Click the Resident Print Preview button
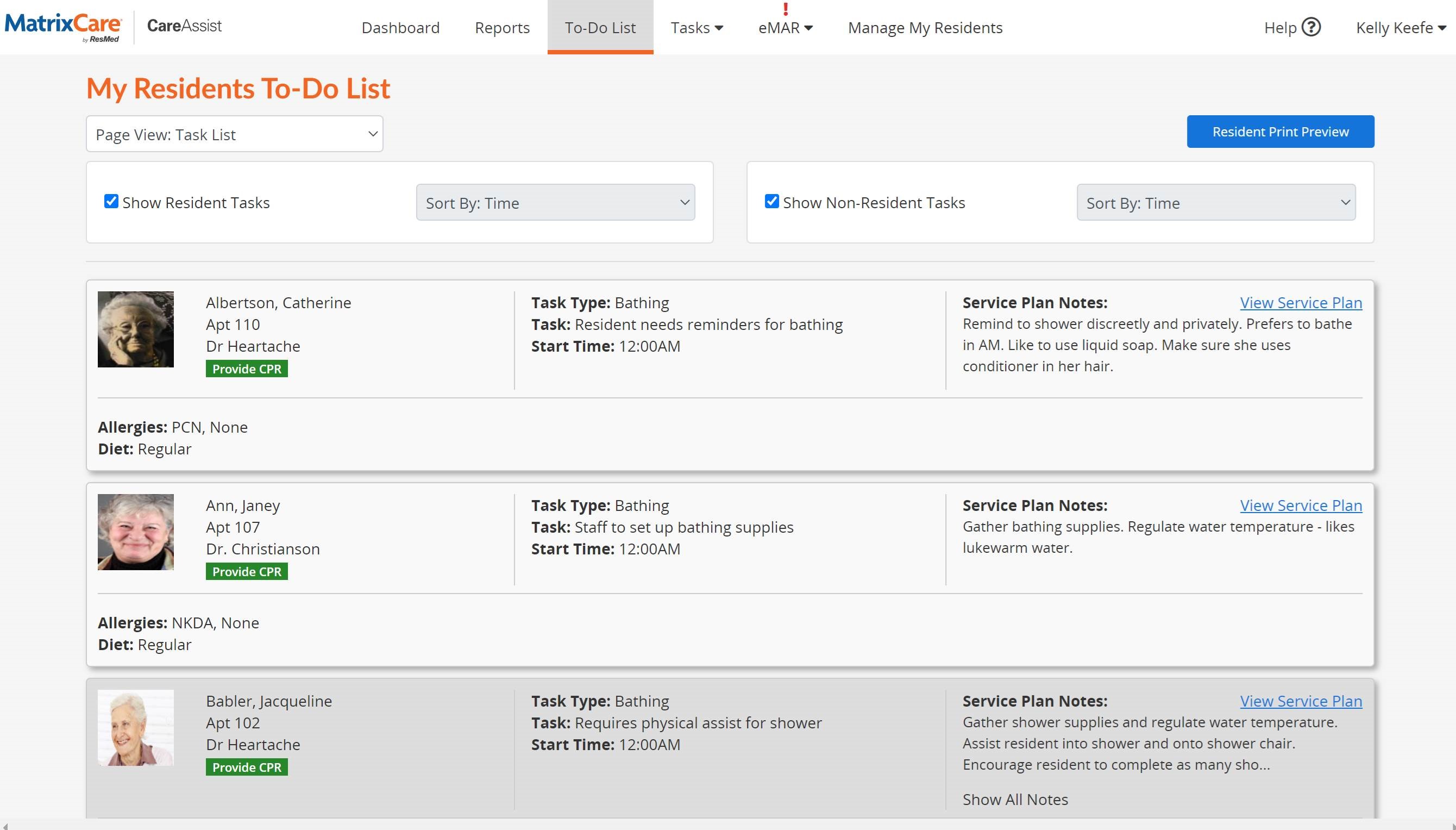This screenshot has height=830, width=1456. (1280, 132)
